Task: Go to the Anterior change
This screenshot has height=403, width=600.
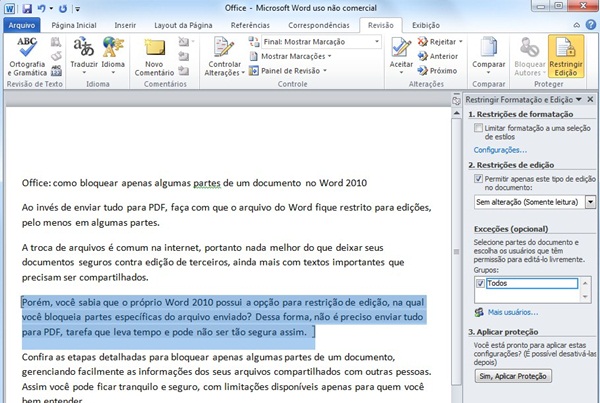Action: coord(438,56)
